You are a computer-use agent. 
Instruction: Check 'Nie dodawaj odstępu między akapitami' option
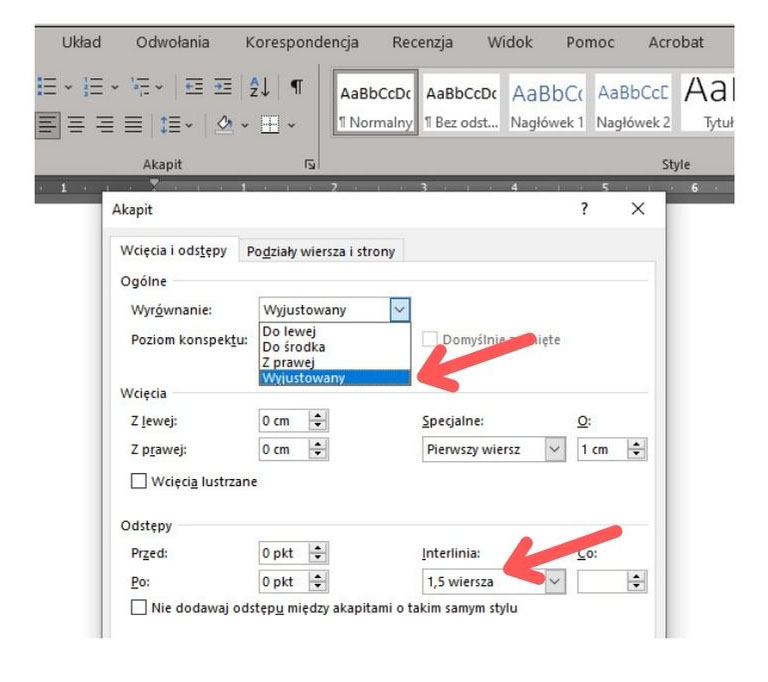140,607
